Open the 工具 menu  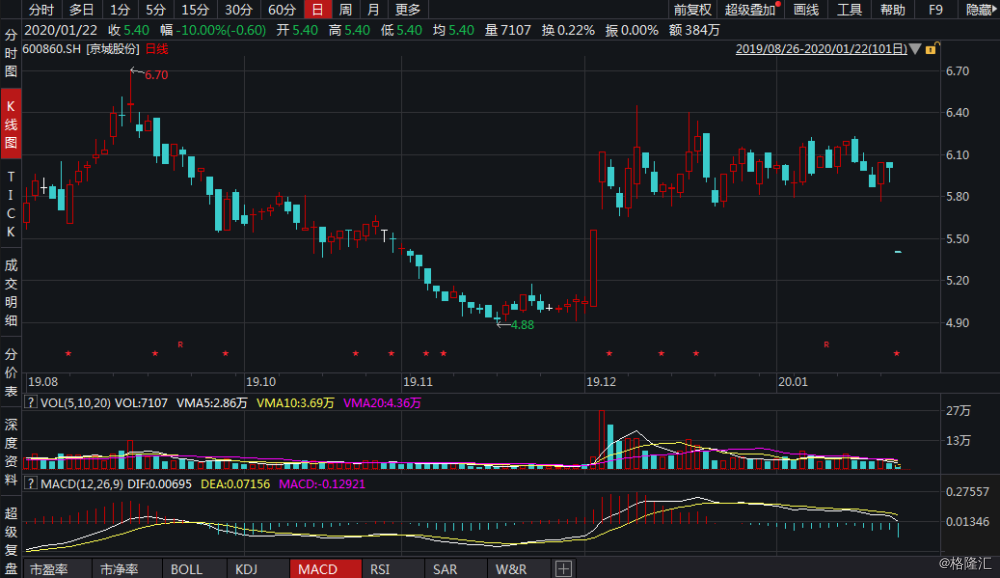(849, 10)
